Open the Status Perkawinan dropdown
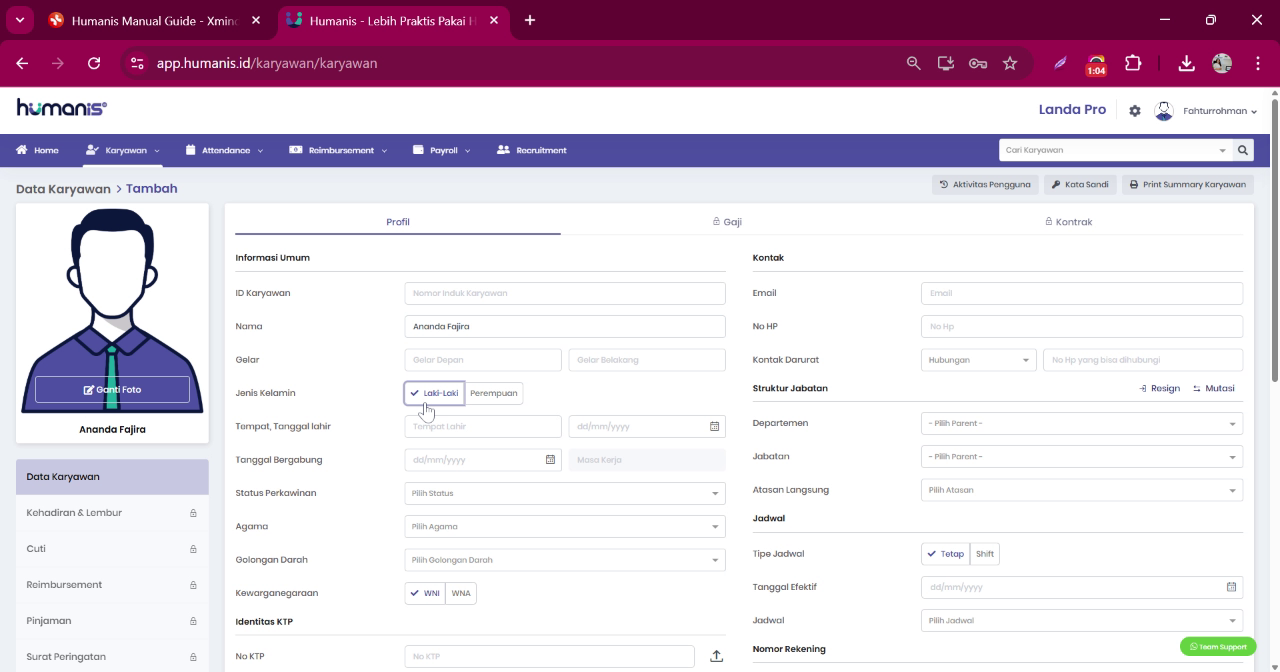Viewport: 1280px width, 672px height. tap(565, 493)
